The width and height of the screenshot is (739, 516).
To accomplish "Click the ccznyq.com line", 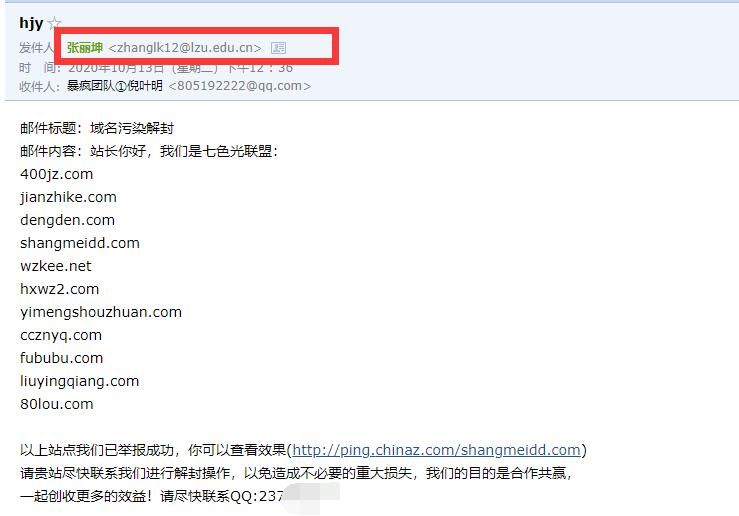I will tap(61, 336).
